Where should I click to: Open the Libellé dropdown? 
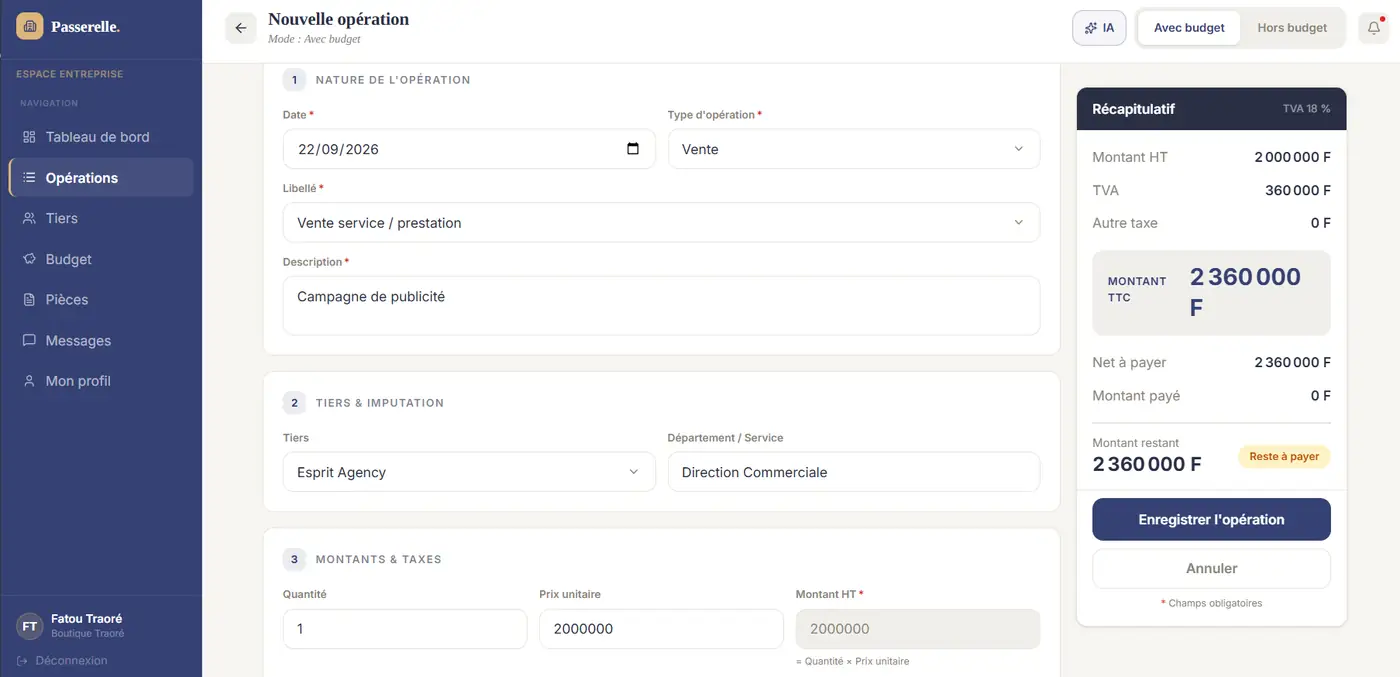pyautogui.click(x=661, y=223)
